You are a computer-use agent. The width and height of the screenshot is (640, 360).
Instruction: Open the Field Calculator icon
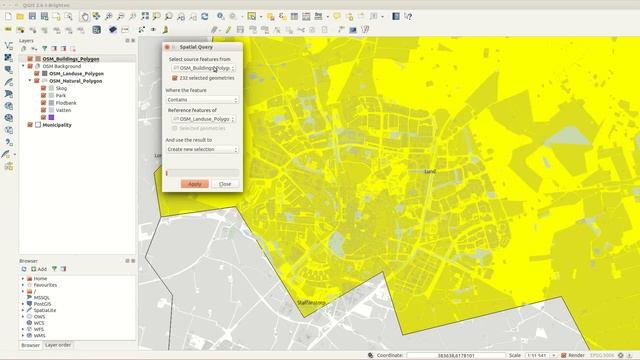click(x=306, y=16)
